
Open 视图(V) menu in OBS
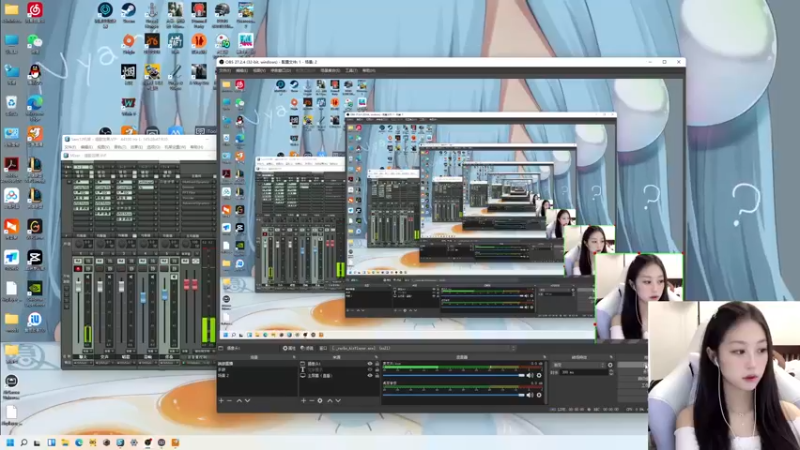259,70
